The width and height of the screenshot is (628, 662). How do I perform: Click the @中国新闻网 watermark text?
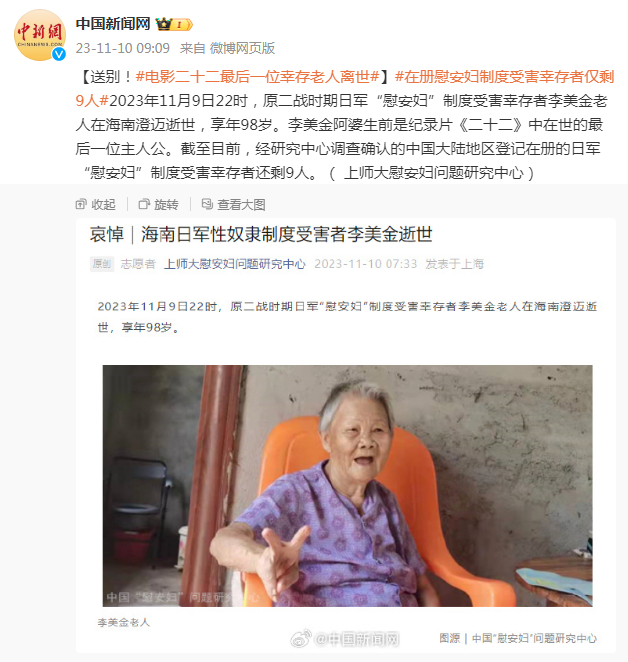coord(357,639)
